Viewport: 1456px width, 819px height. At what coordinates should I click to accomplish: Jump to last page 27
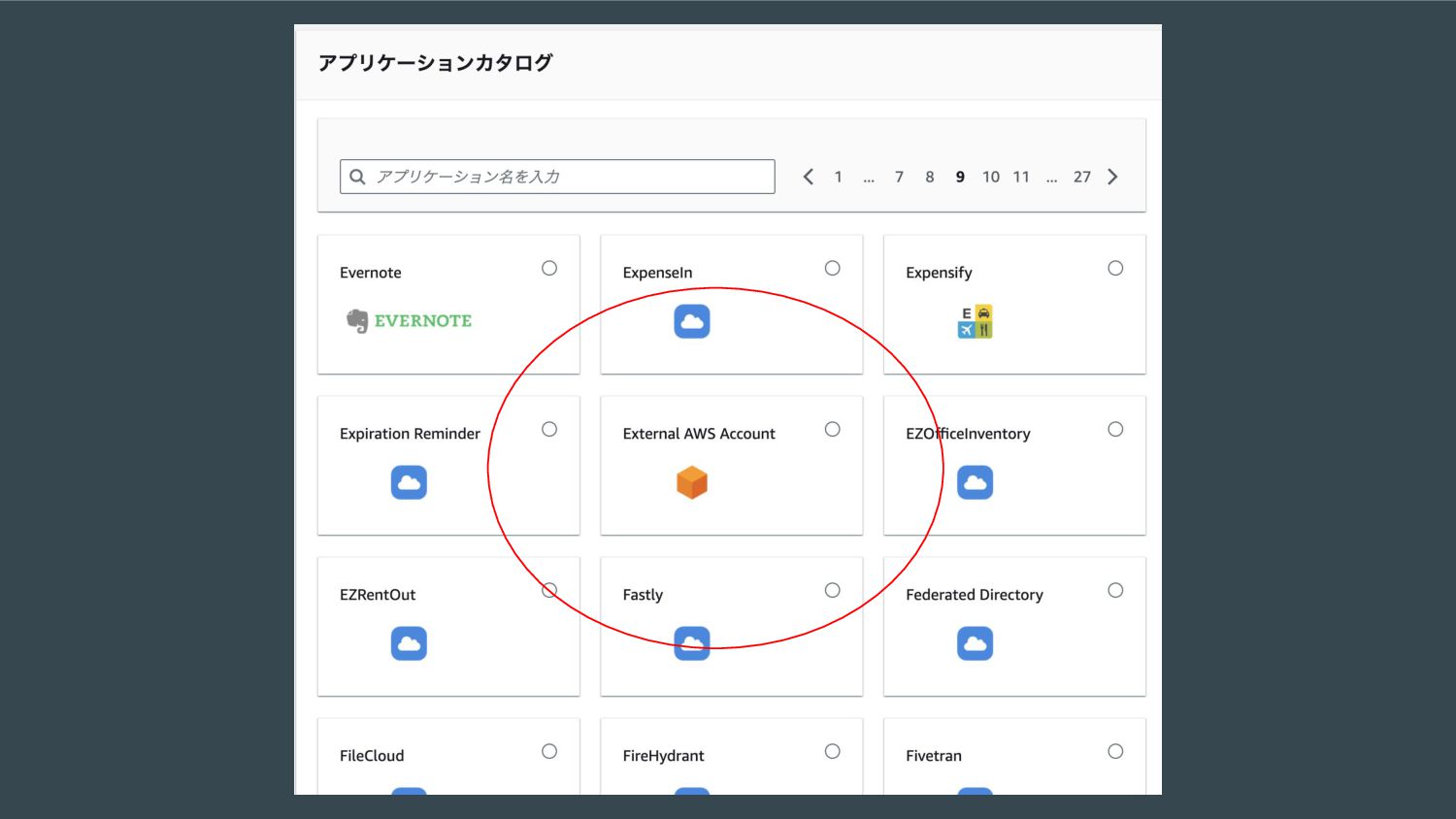coord(1082,177)
